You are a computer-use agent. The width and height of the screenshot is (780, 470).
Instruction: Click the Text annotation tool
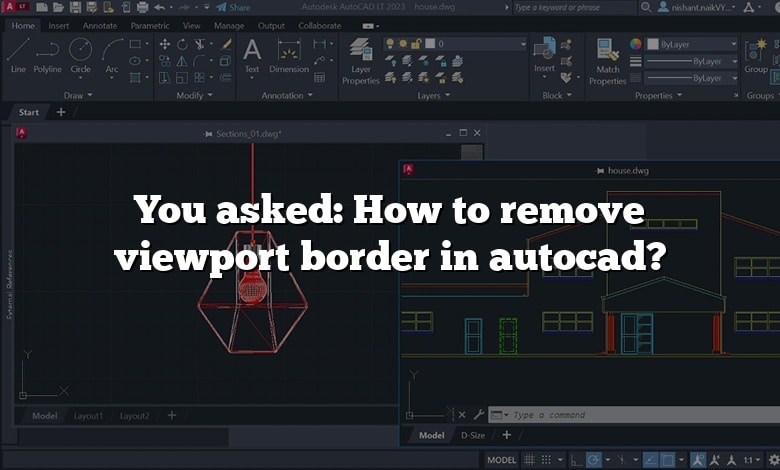(x=251, y=54)
